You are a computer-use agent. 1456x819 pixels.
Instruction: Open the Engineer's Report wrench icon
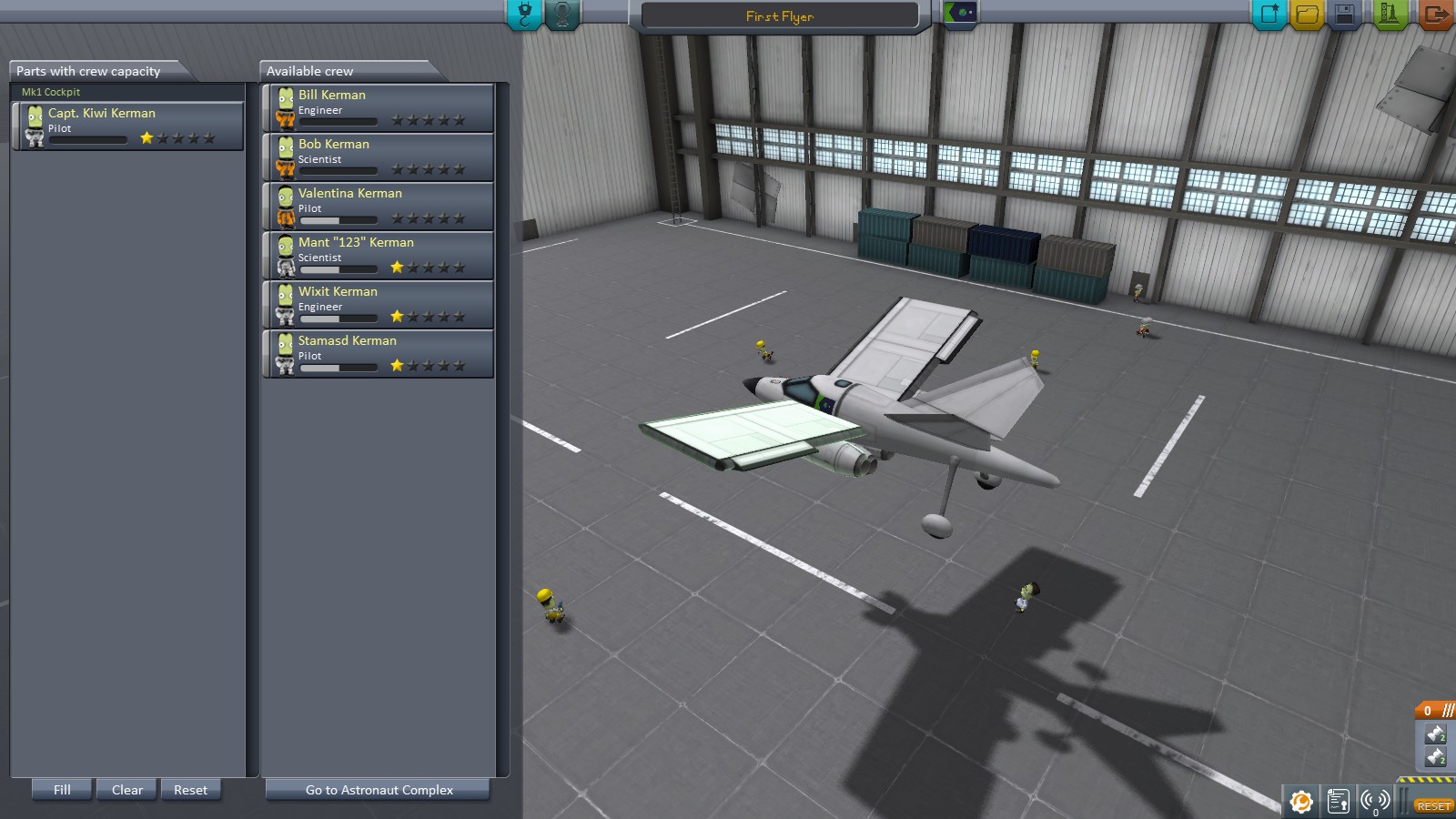(x=1301, y=801)
